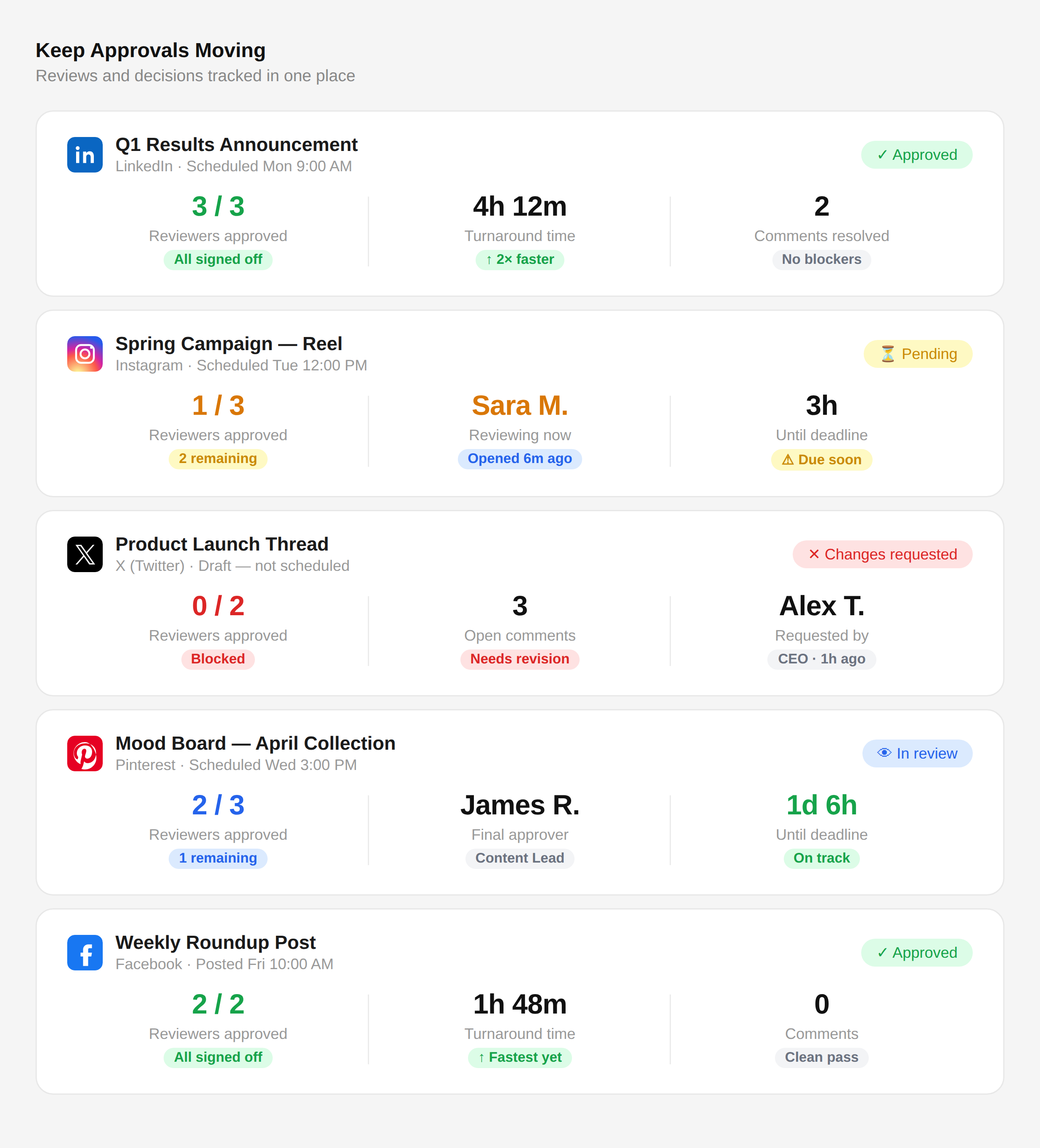Image resolution: width=1040 pixels, height=1148 pixels.
Task: Click the LinkedIn platform icon
Action: pos(85,155)
